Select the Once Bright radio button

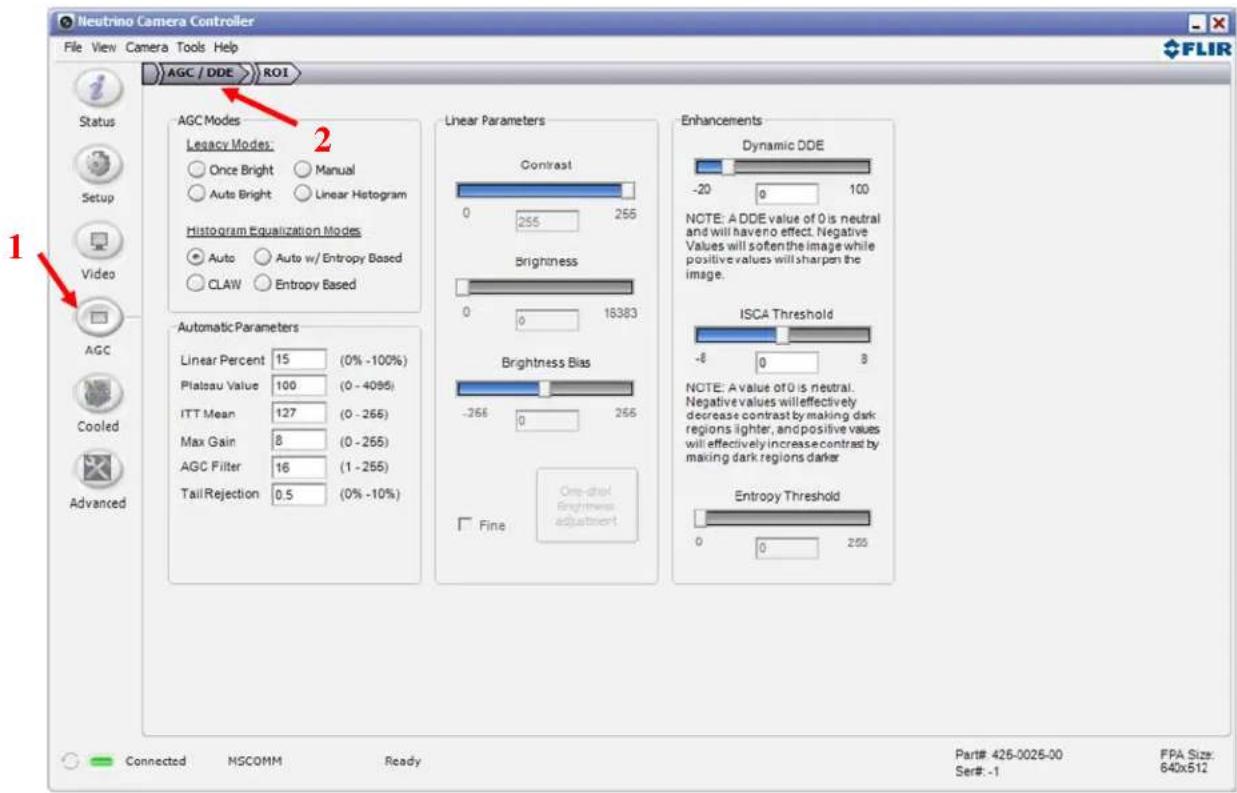pos(197,171)
